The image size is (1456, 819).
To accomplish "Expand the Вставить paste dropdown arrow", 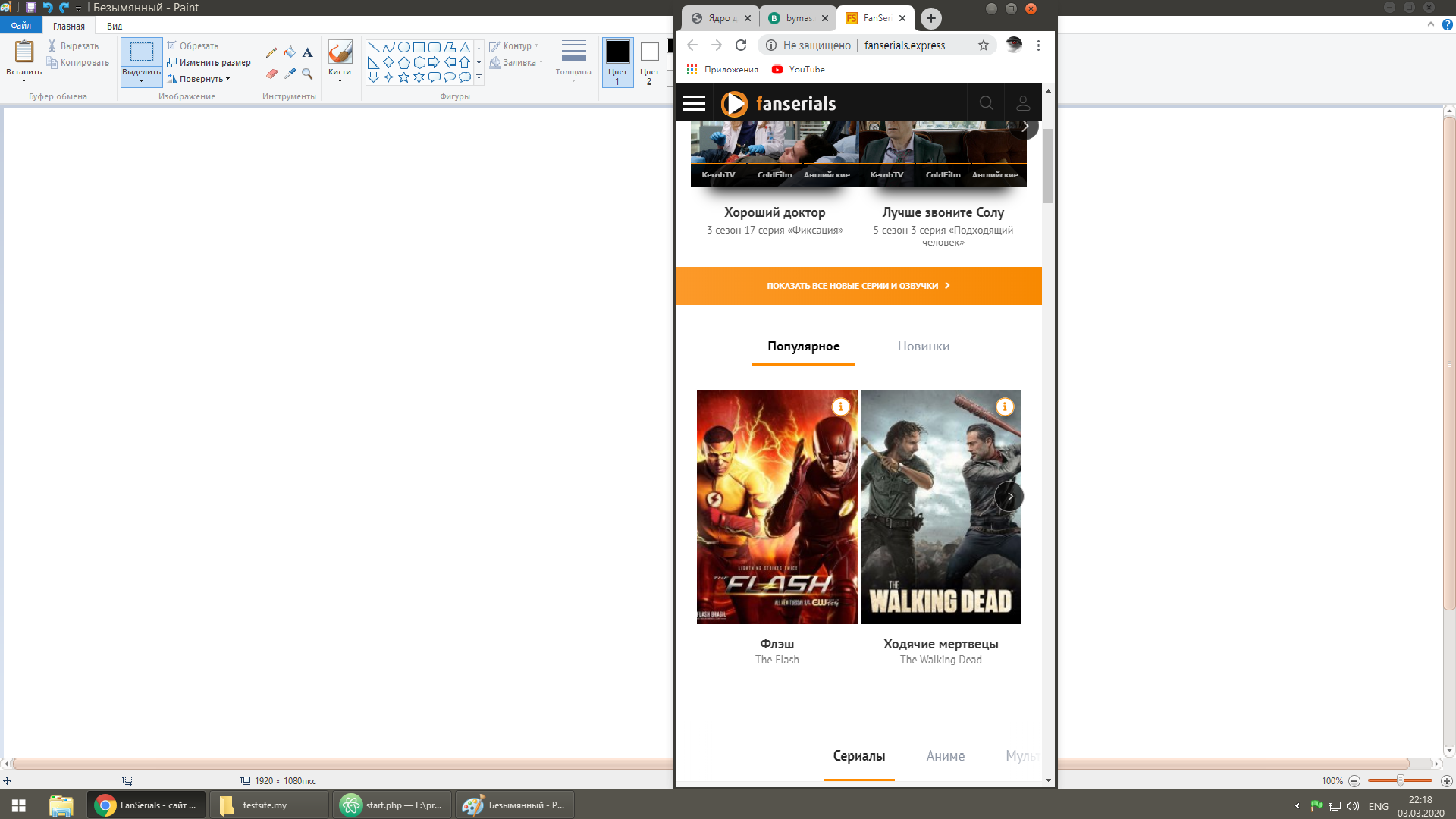I will tap(24, 80).
